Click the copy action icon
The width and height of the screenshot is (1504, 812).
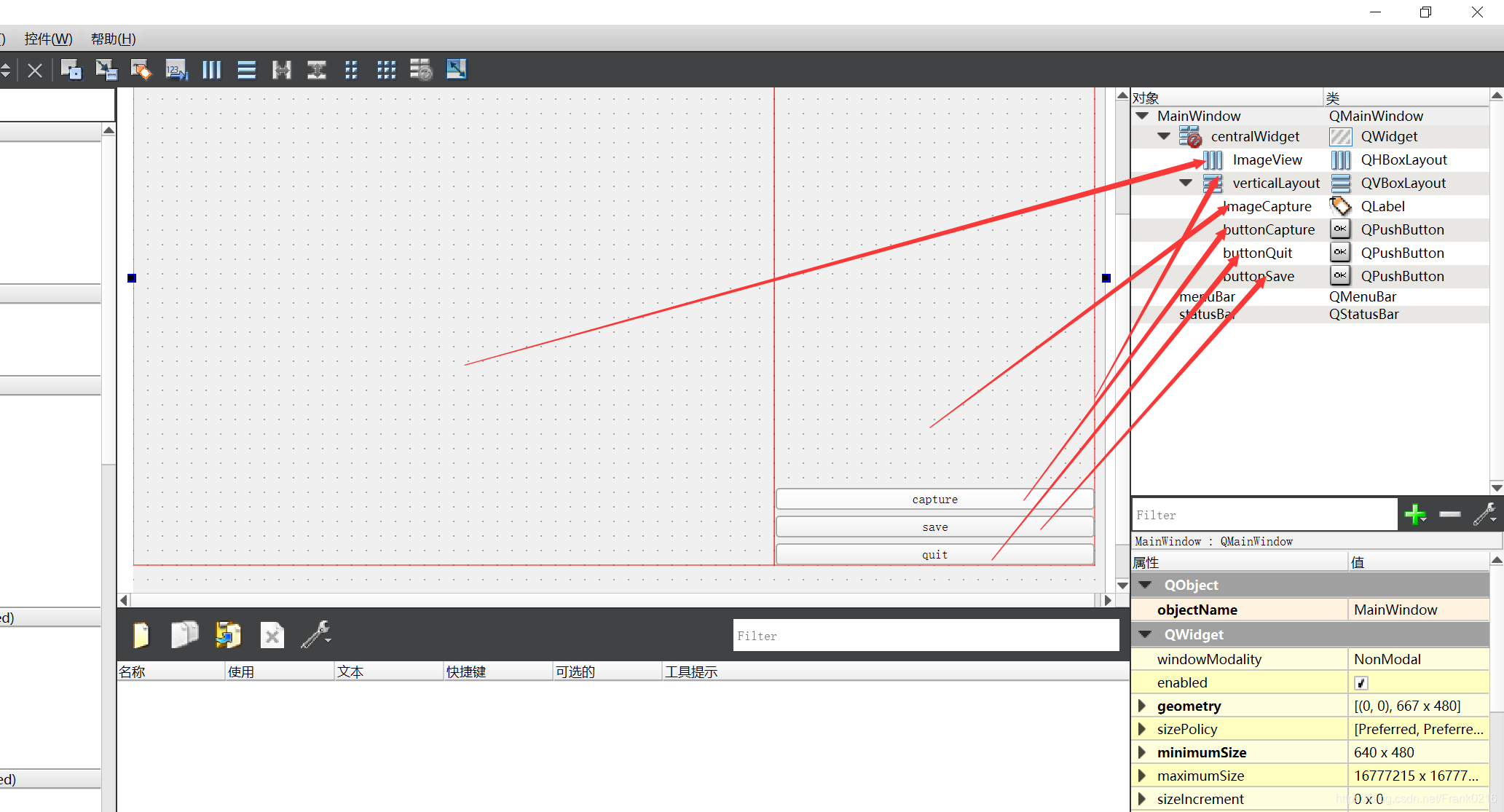click(184, 635)
